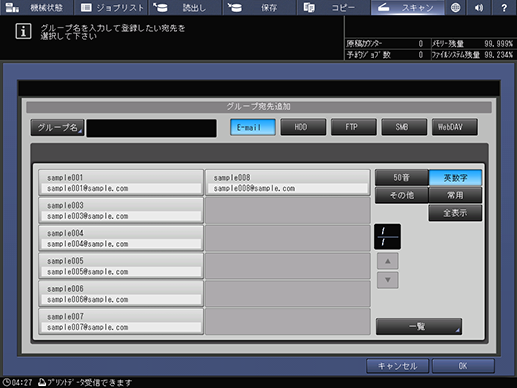Select the sample007 address entry
The width and height of the screenshot is (517, 388).
[x=121, y=321]
